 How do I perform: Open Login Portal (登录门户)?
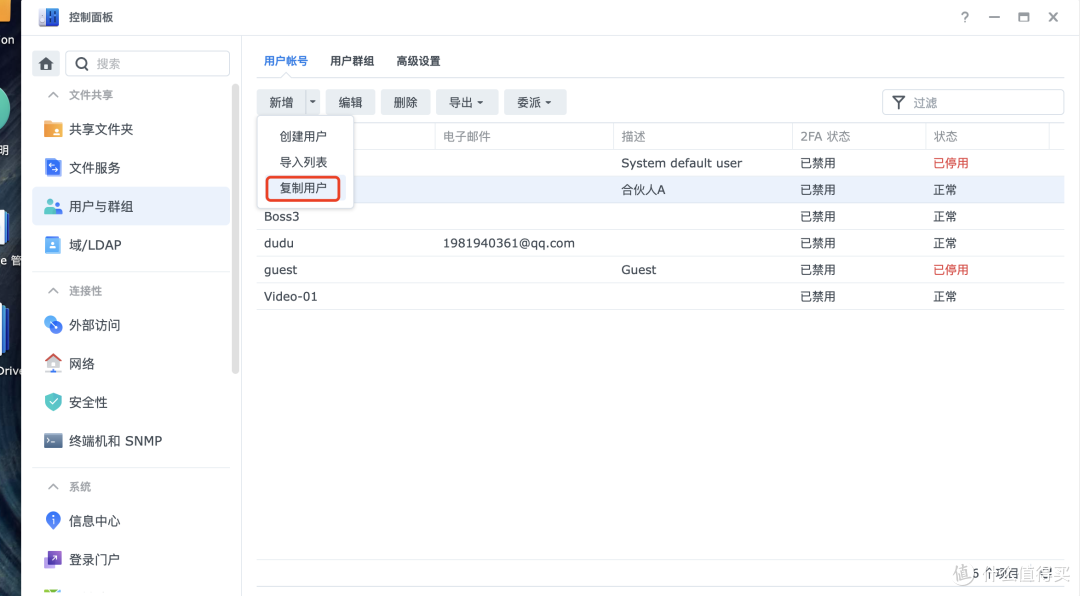[131, 559]
